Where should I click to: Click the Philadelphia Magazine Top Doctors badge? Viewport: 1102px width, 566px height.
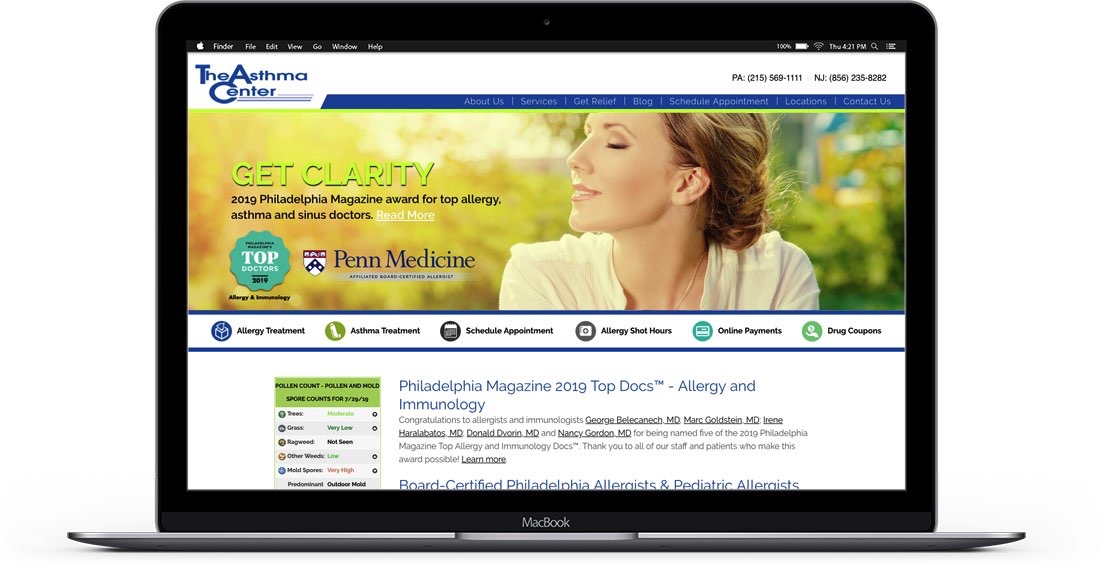(x=260, y=262)
